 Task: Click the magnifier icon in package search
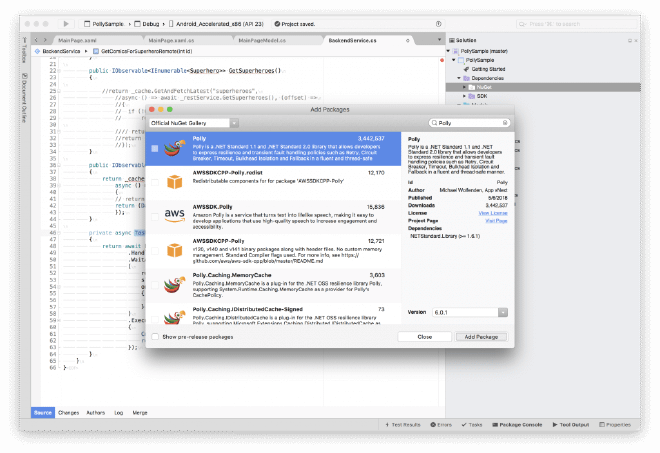434,123
